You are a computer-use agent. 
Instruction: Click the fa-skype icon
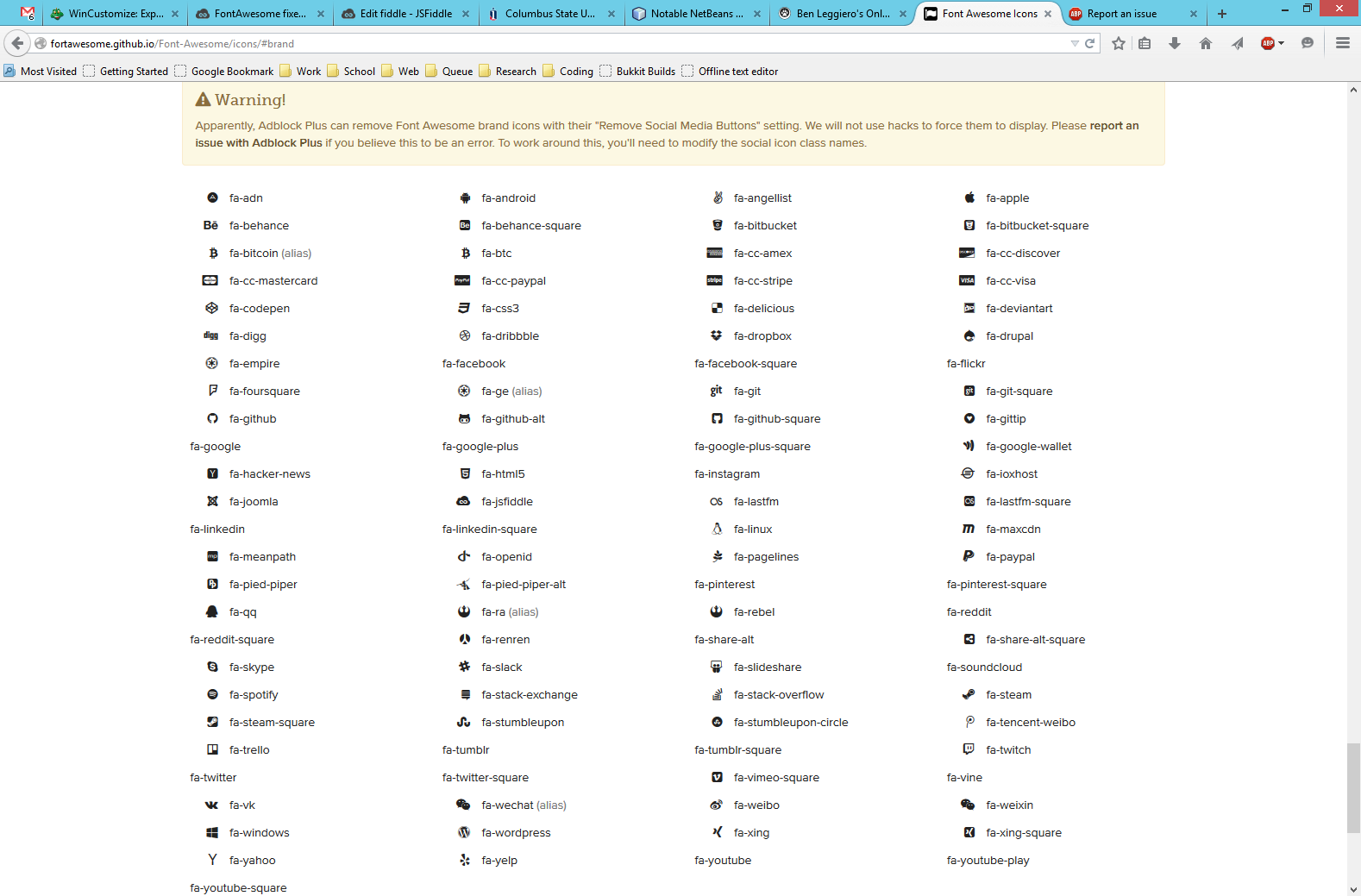pyautogui.click(x=212, y=667)
